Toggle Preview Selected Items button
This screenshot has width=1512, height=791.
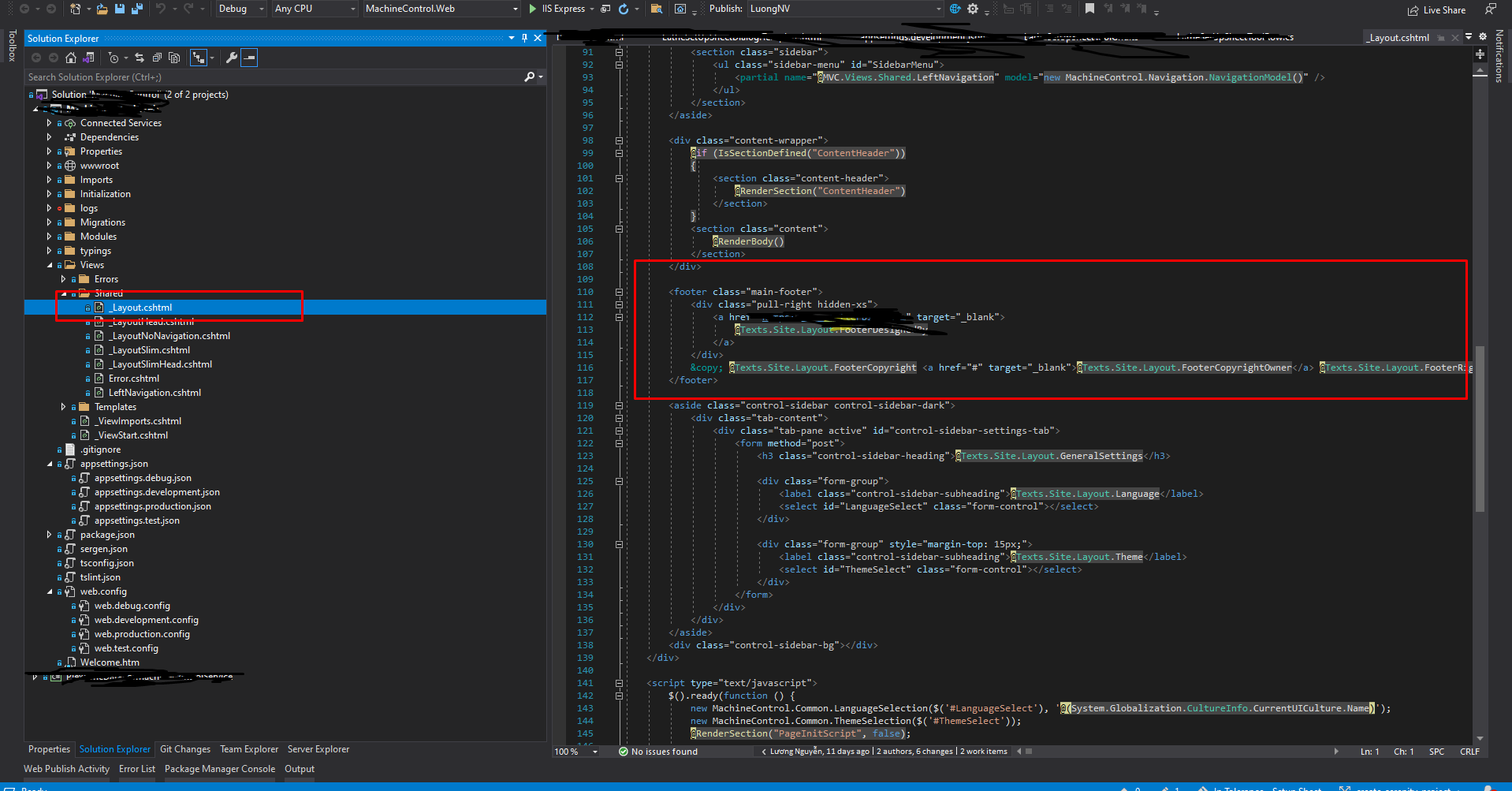(x=249, y=58)
